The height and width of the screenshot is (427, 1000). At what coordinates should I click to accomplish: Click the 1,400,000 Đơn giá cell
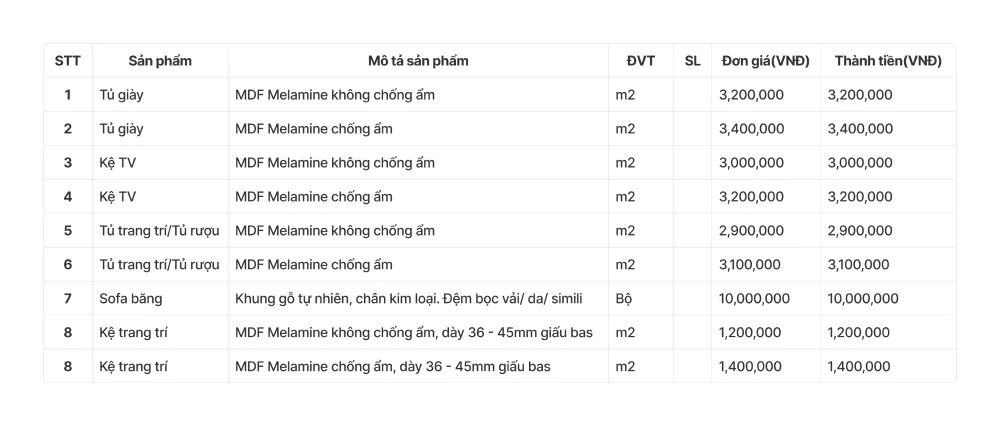tap(751, 366)
